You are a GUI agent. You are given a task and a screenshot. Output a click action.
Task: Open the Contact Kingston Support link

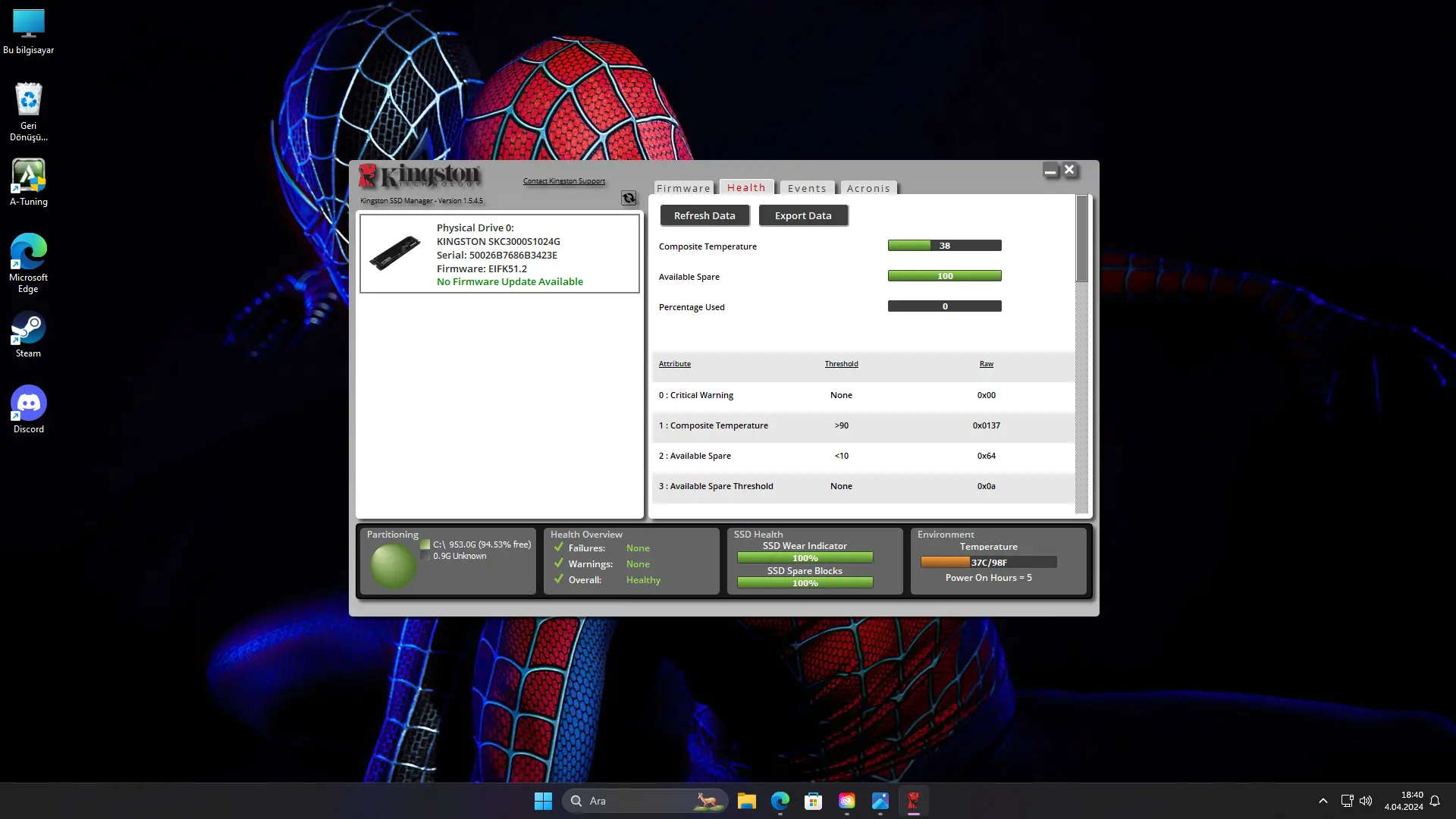click(x=564, y=181)
